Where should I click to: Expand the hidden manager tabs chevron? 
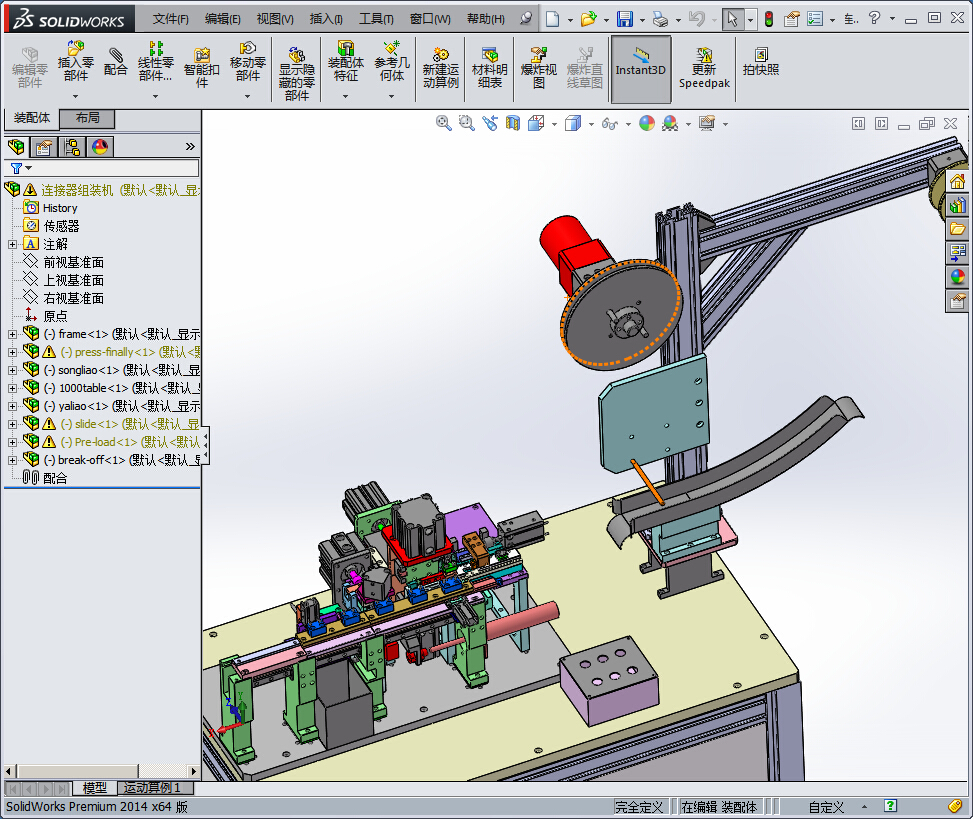click(x=190, y=147)
